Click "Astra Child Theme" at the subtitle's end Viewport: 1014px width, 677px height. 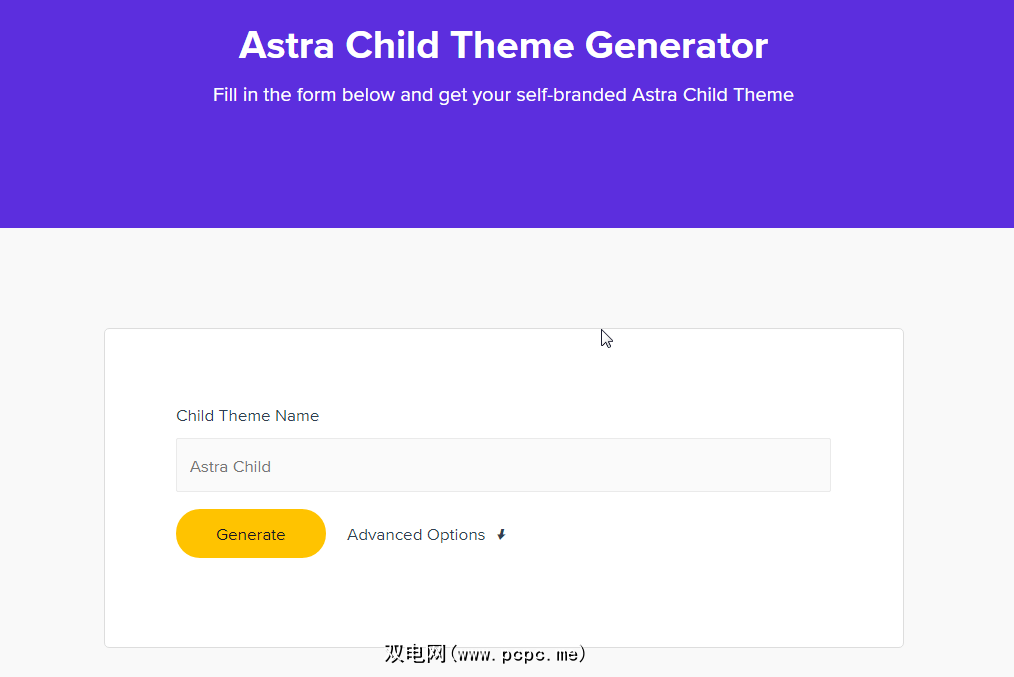[x=712, y=95]
